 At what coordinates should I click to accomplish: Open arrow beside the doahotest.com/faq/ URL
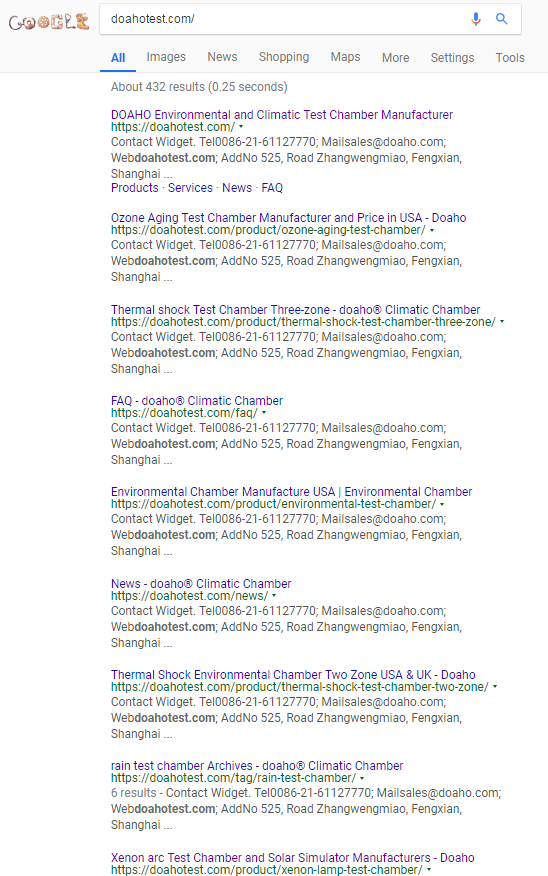264,413
